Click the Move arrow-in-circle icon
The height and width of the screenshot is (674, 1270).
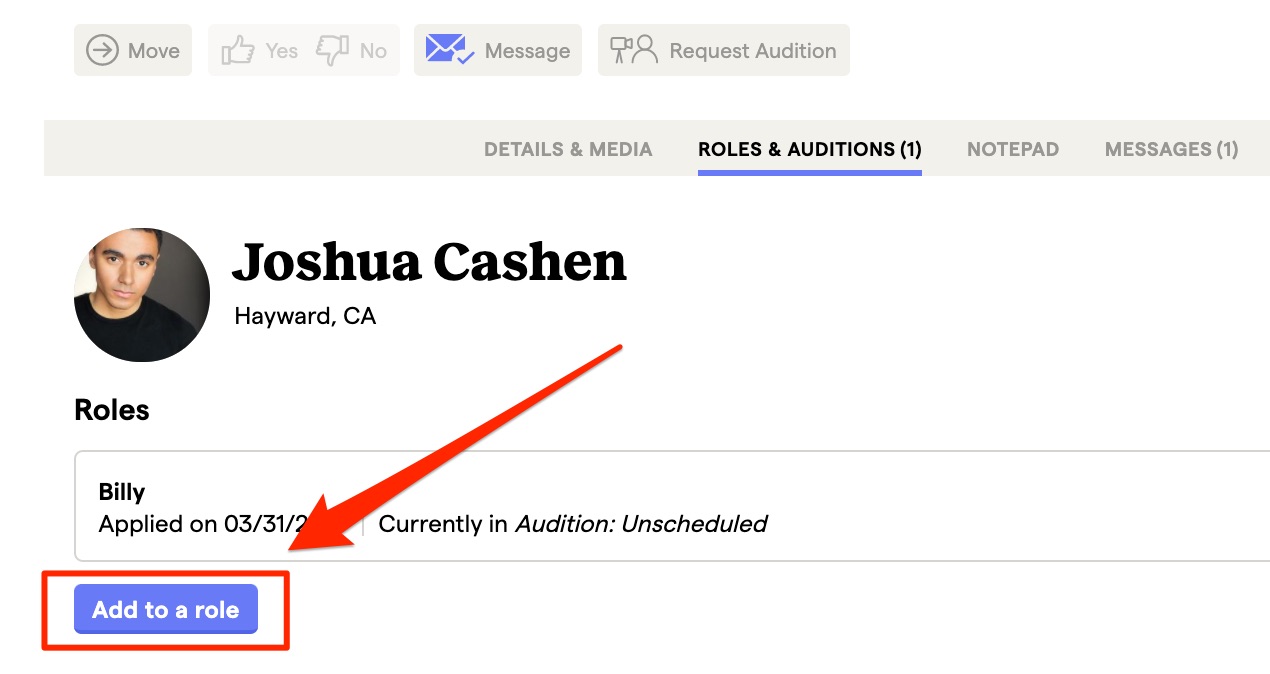click(102, 51)
